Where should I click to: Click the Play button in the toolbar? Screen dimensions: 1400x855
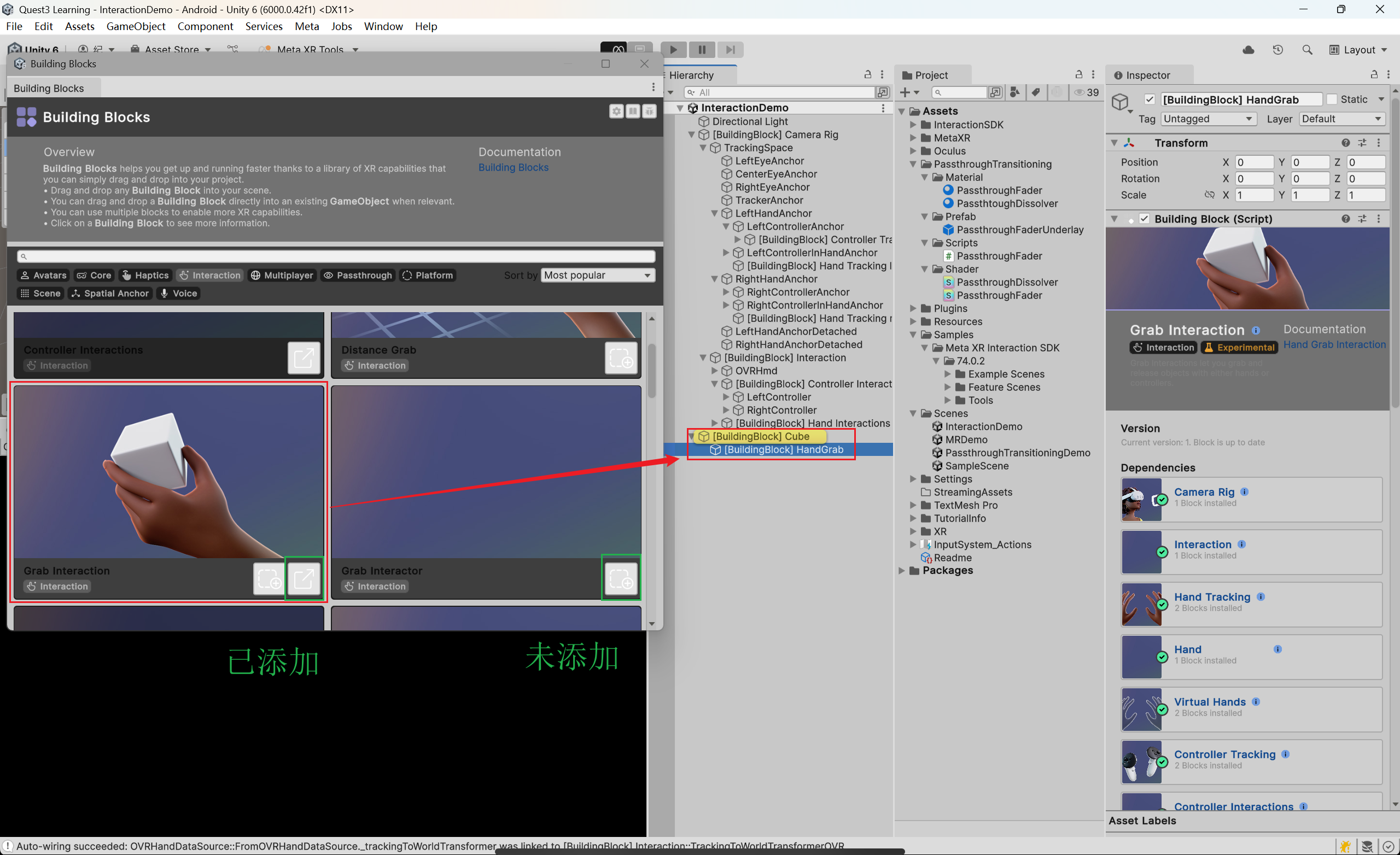673,49
